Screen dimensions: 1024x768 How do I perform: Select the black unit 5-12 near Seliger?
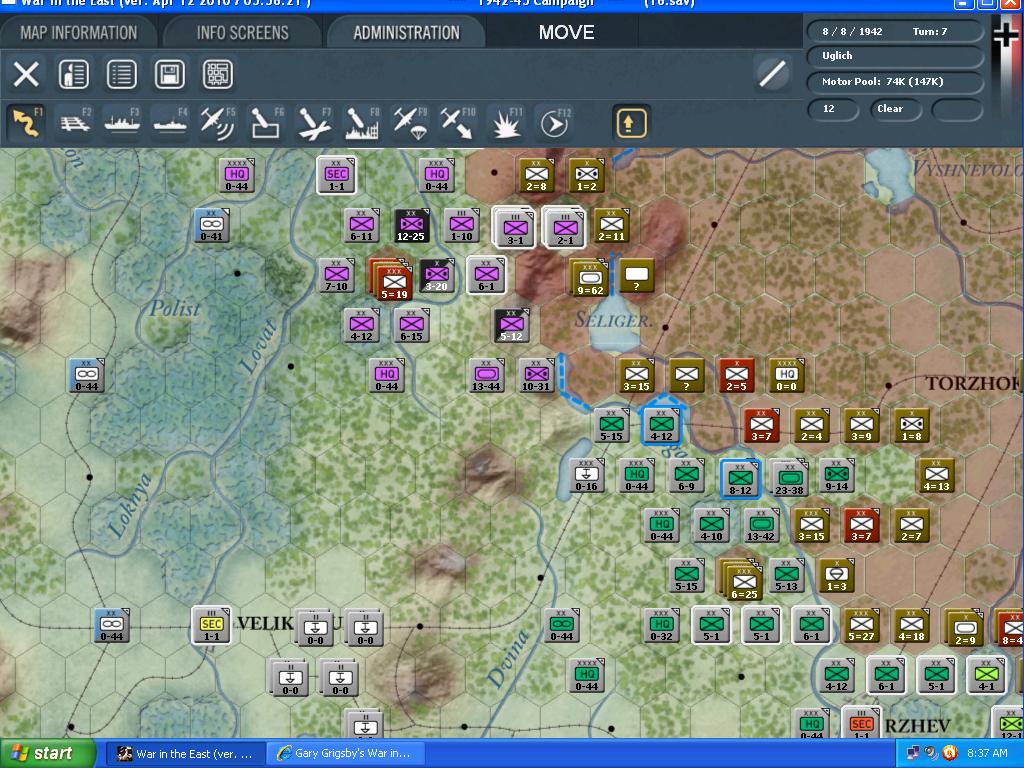click(511, 325)
